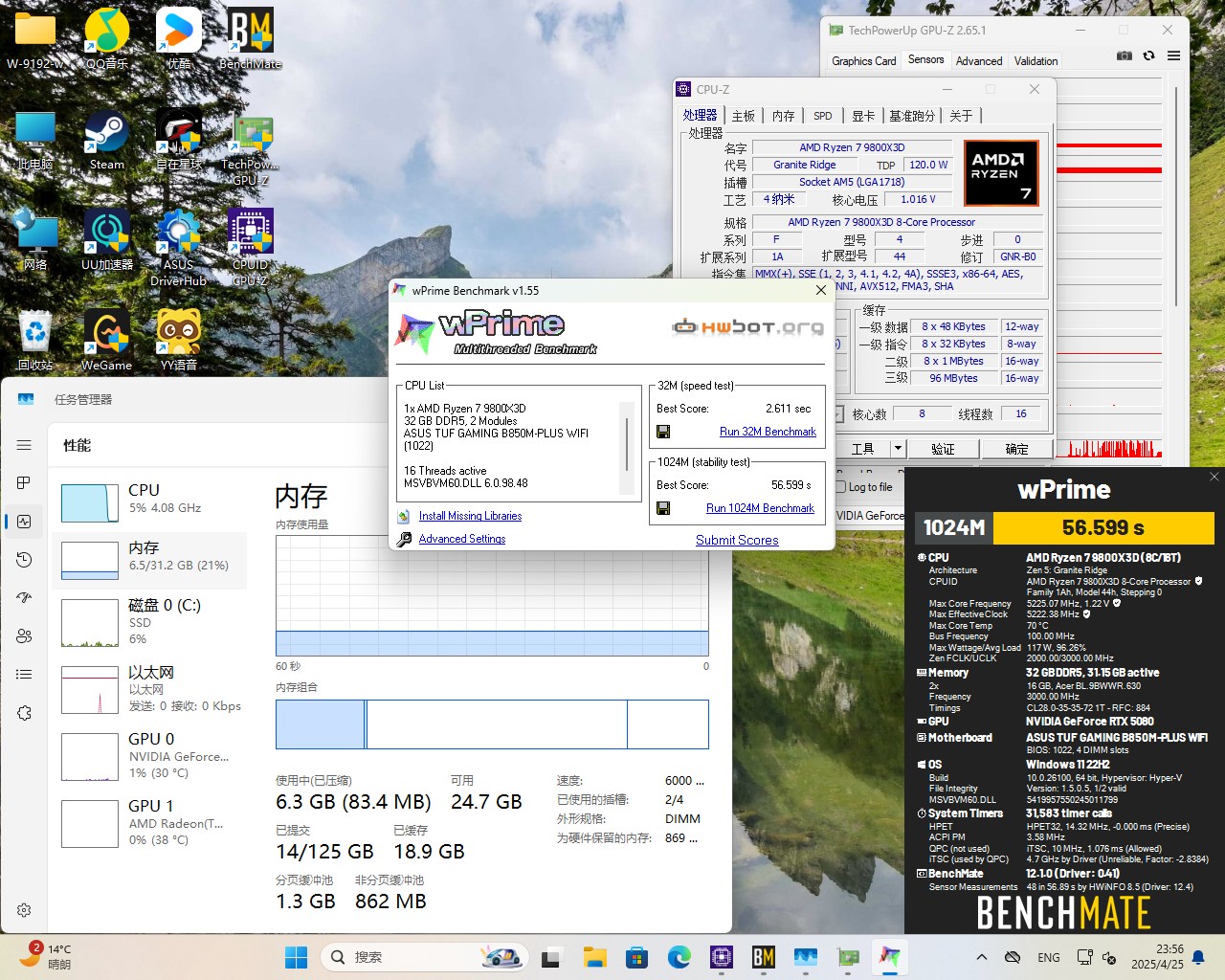
Task: Open the 回收站 recycle bin
Action: [x=35, y=341]
